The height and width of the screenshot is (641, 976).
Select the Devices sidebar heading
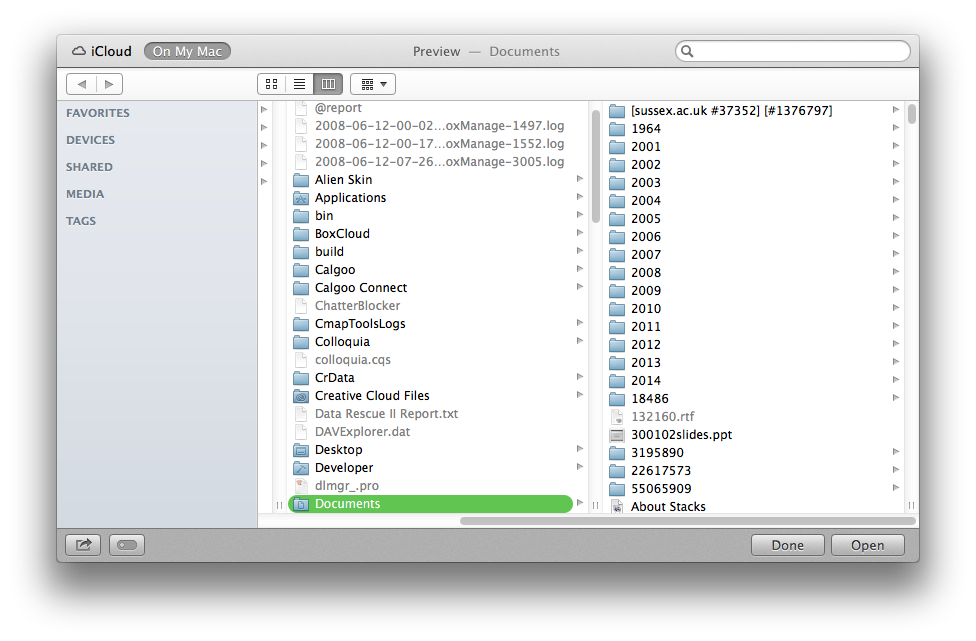point(90,140)
